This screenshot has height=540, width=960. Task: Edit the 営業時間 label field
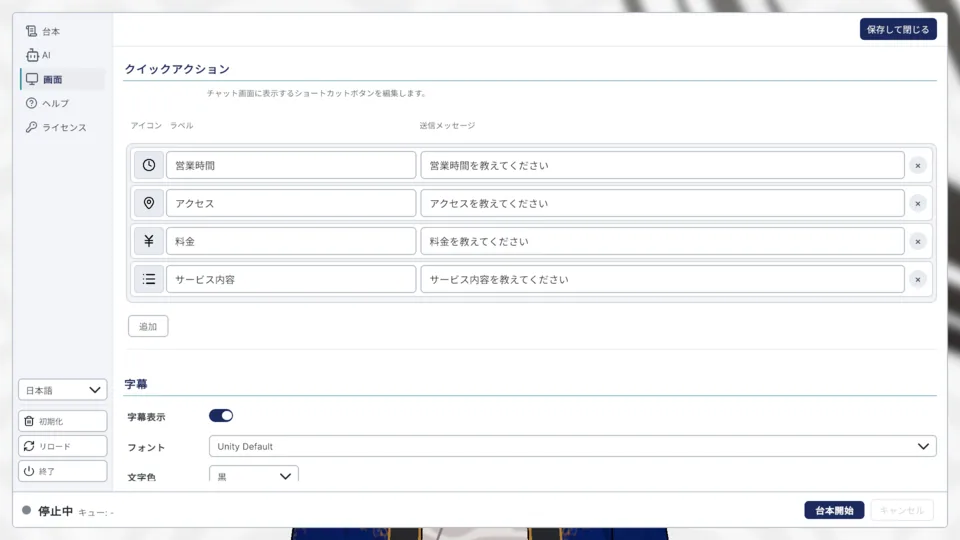pos(291,165)
